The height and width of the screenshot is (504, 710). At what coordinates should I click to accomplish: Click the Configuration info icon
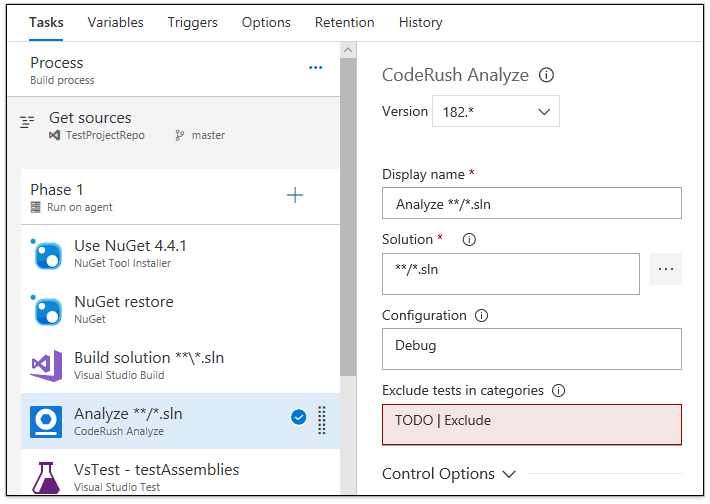(x=481, y=315)
